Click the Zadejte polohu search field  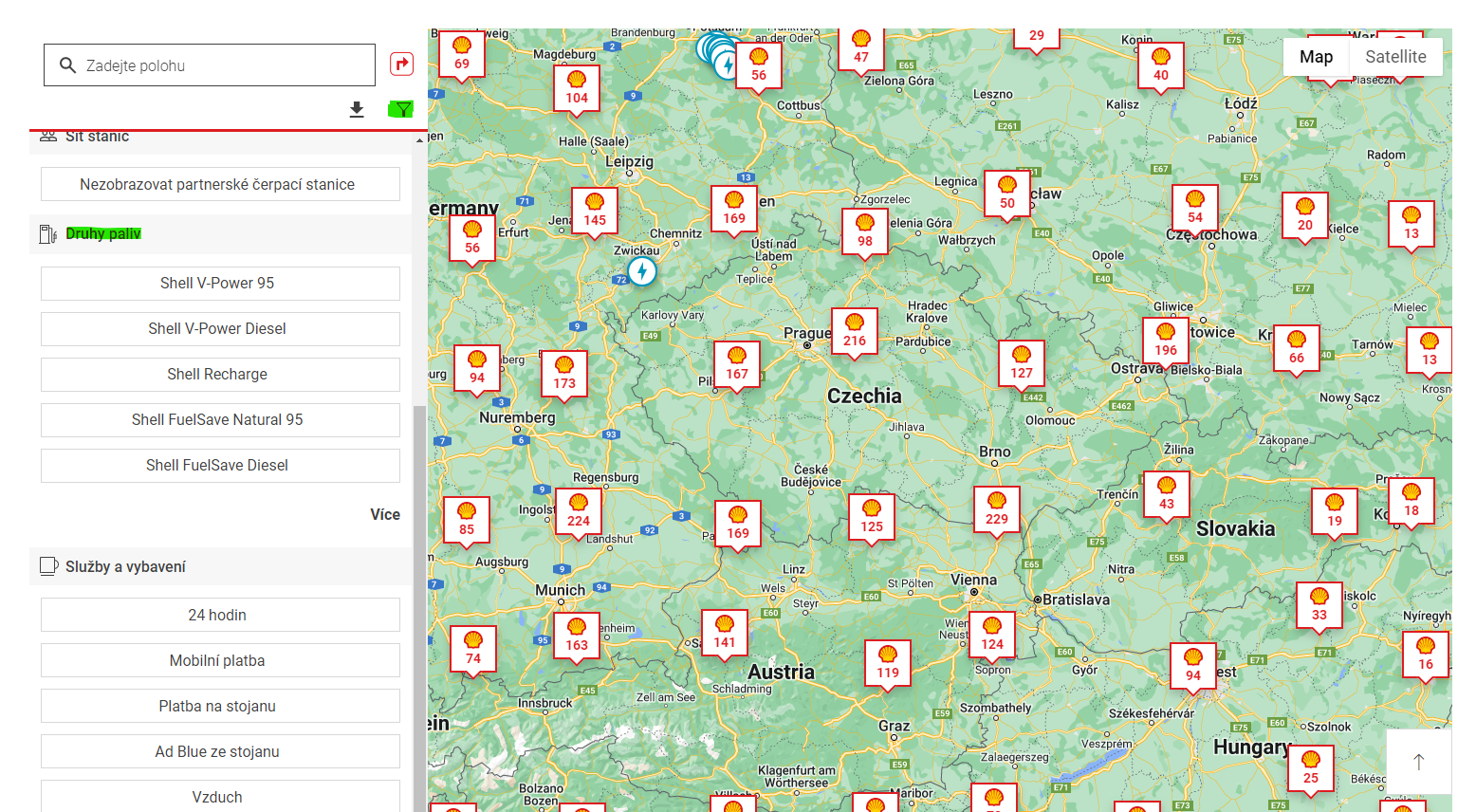click(x=210, y=65)
